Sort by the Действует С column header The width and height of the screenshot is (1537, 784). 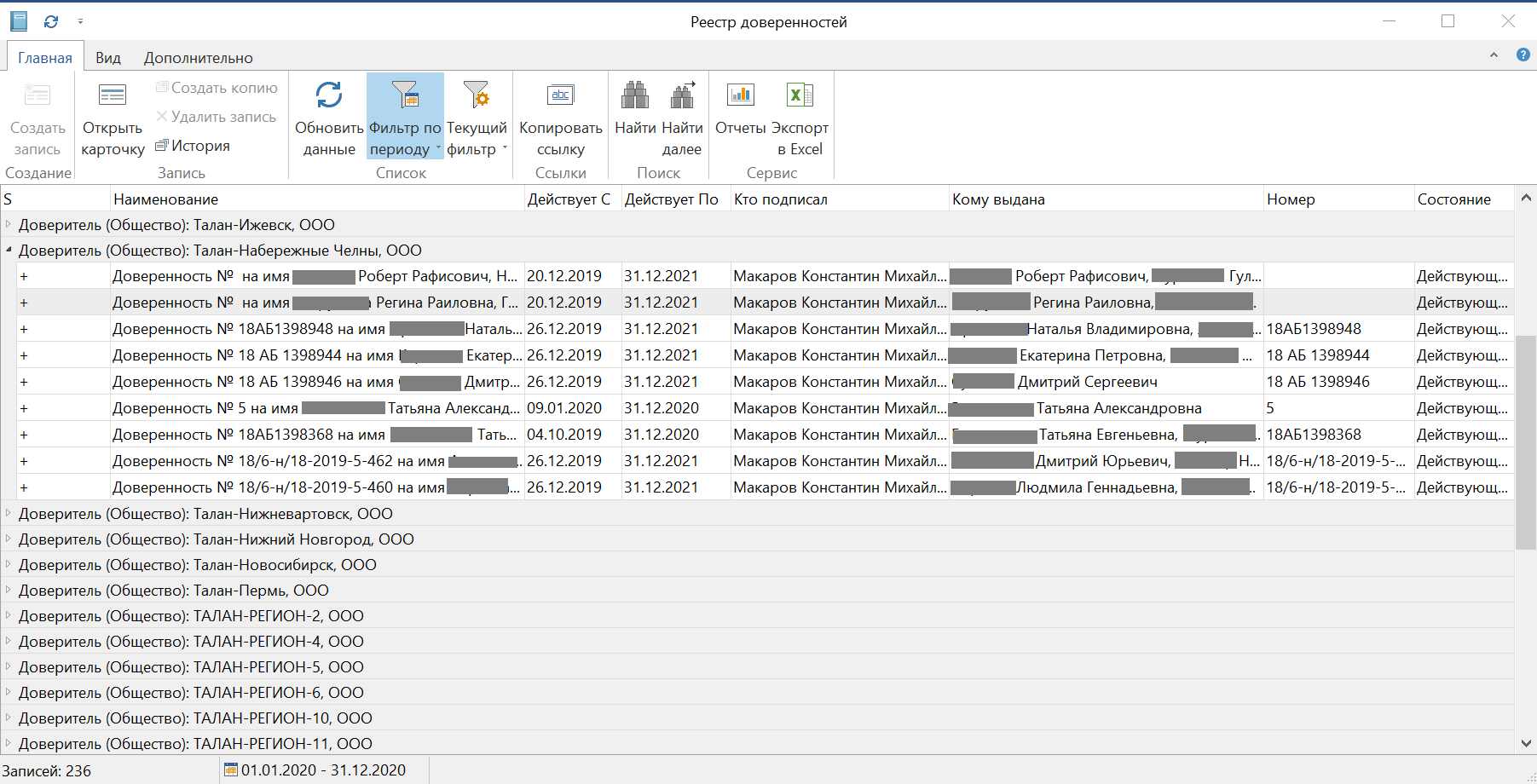573,199
